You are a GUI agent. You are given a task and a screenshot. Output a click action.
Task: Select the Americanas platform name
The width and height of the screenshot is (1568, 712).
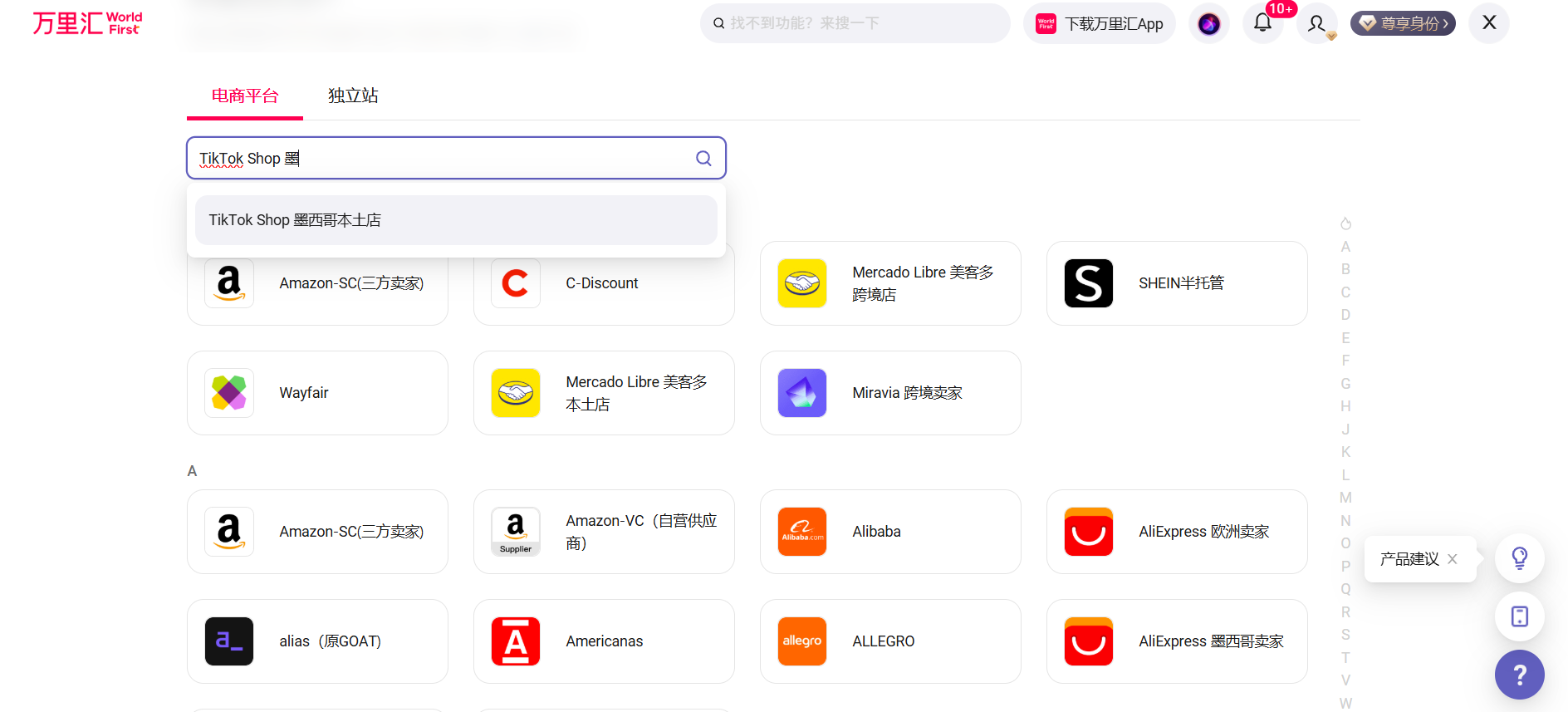[605, 641]
